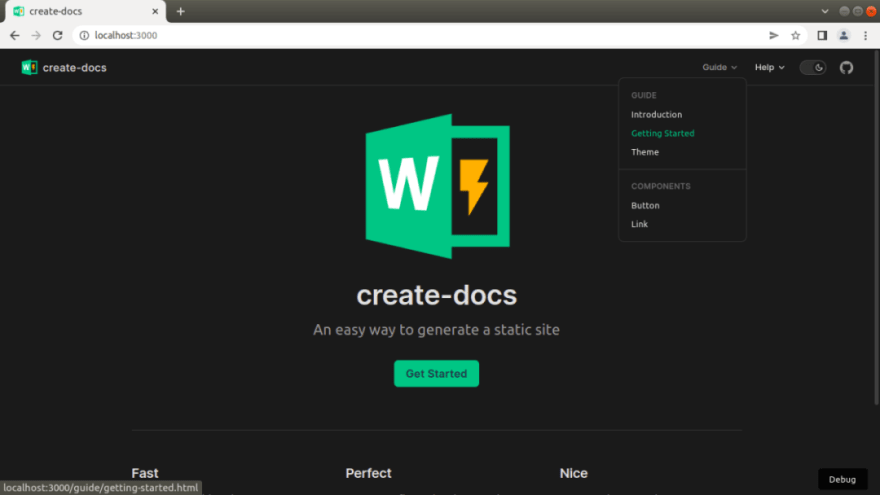Open the GitHub repository icon
This screenshot has height=495, width=880.
point(846,67)
